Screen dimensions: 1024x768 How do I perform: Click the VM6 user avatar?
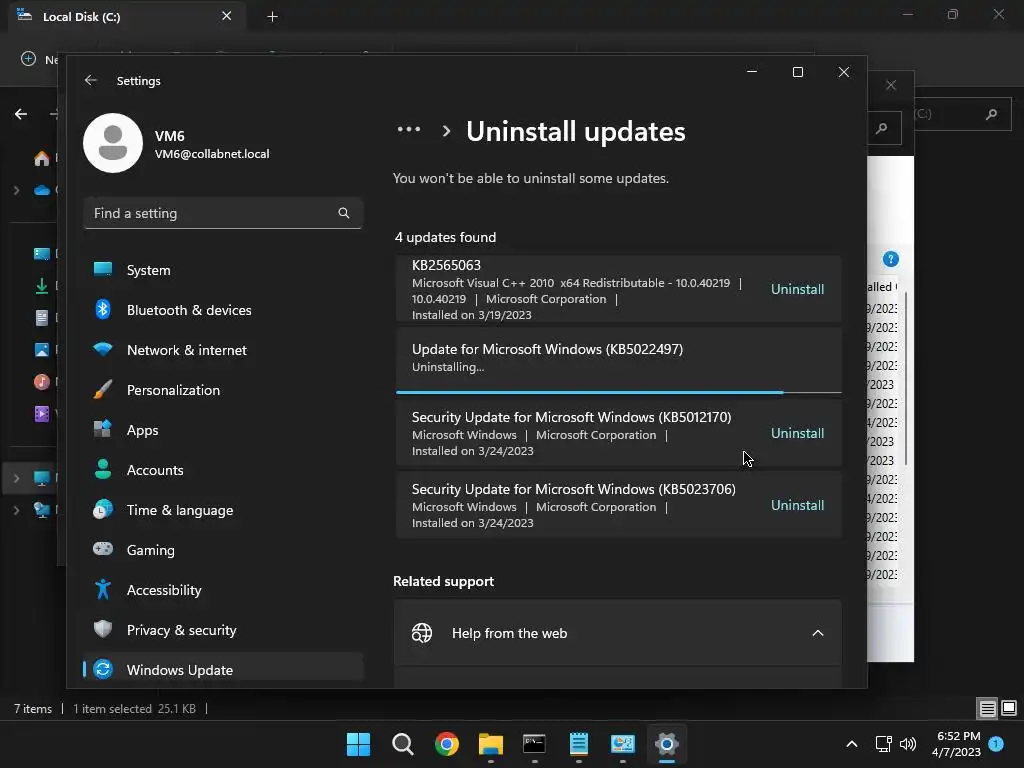point(113,143)
